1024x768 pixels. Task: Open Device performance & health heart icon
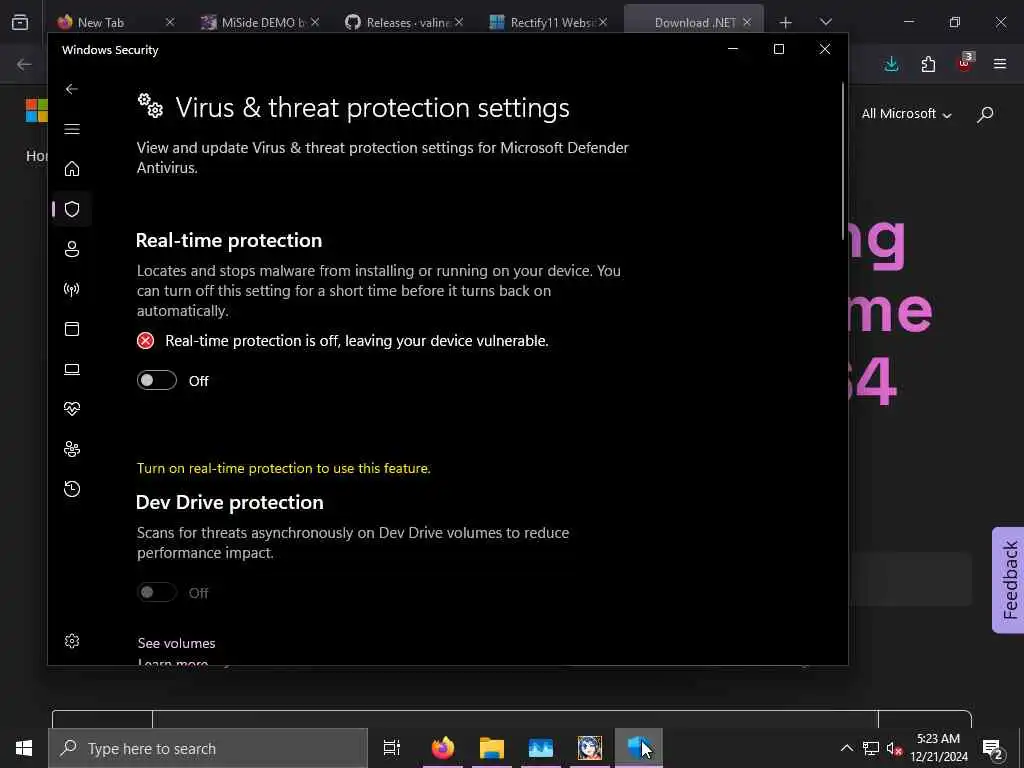click(x=72, y=409)
